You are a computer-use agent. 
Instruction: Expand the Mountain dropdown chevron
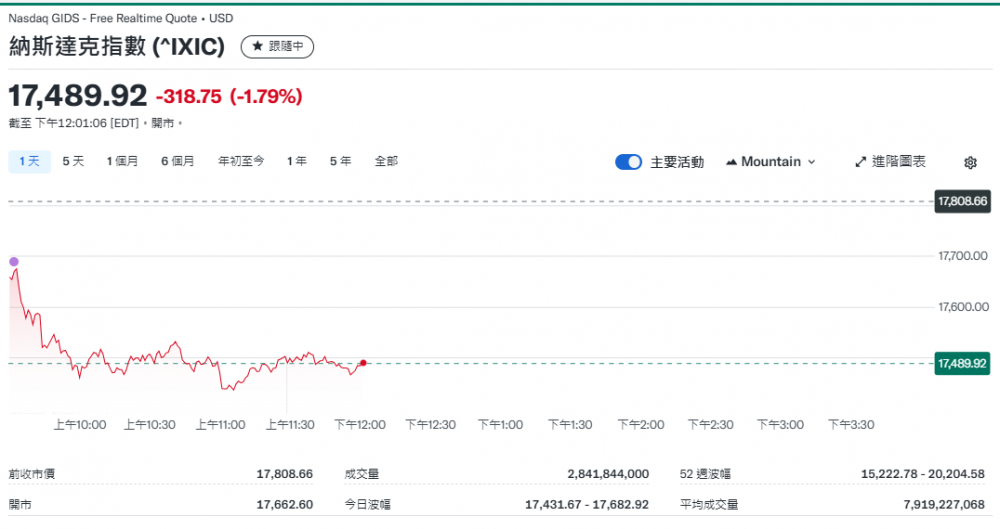coord(811,162)
